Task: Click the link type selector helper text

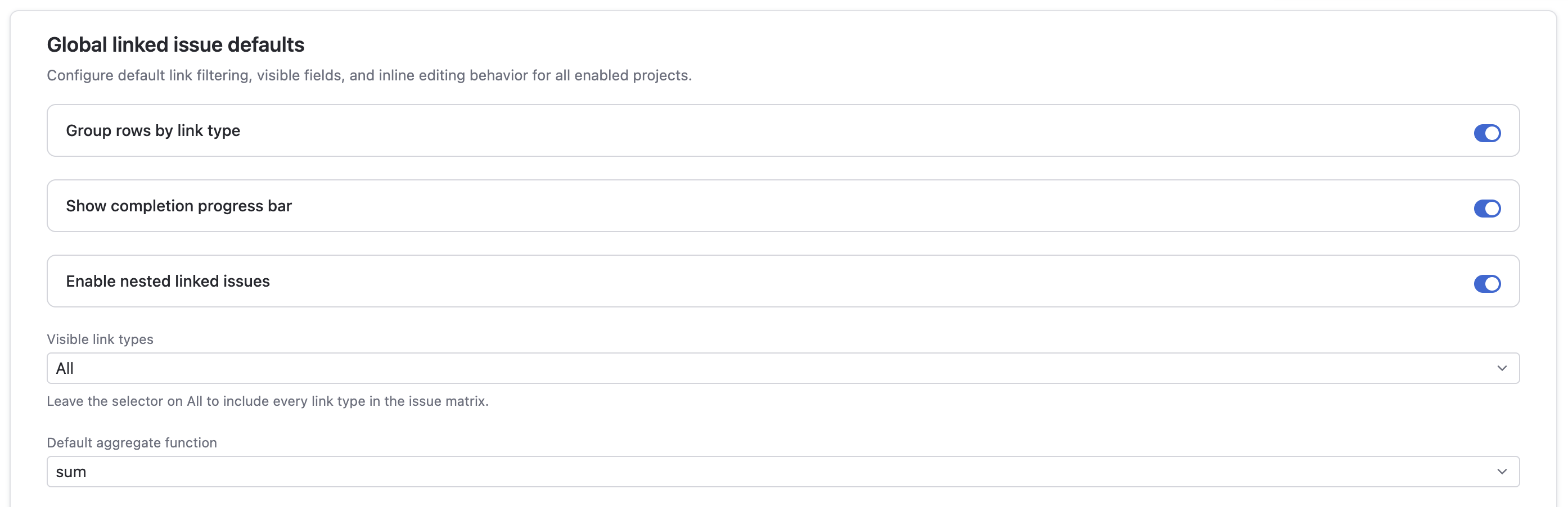Action: 268,401
